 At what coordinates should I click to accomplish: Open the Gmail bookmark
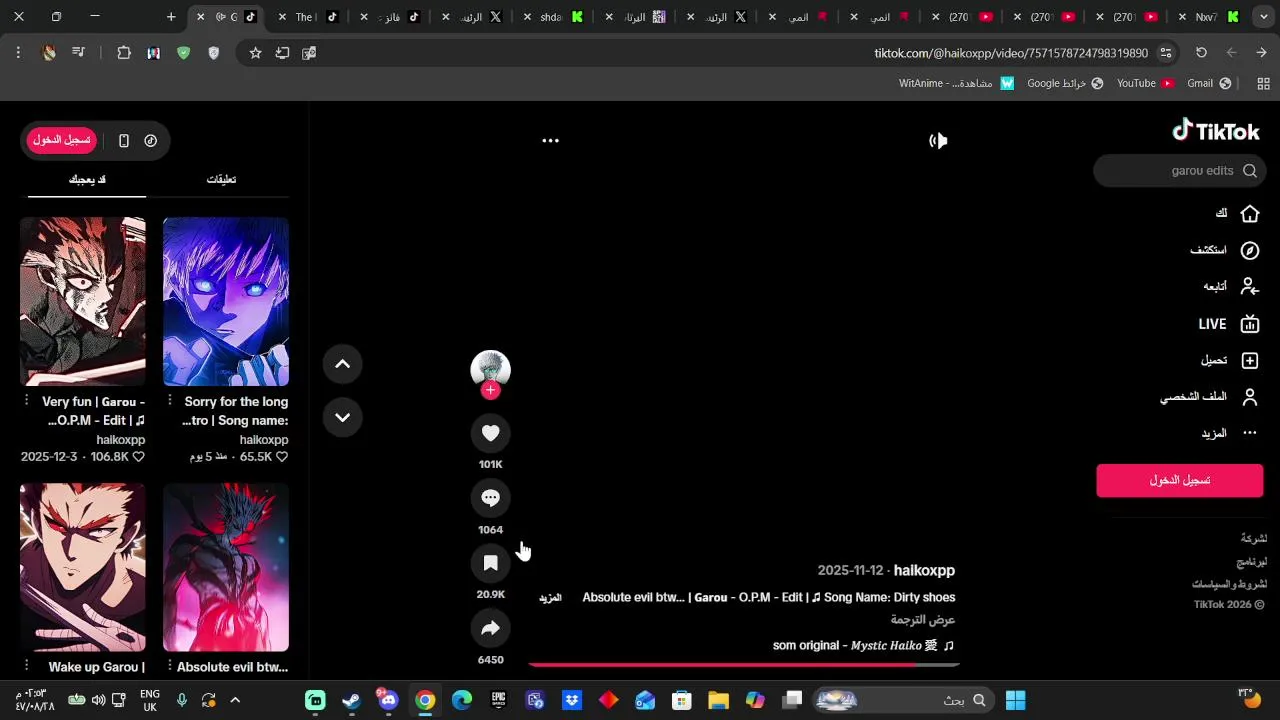tap(1208, 83)
